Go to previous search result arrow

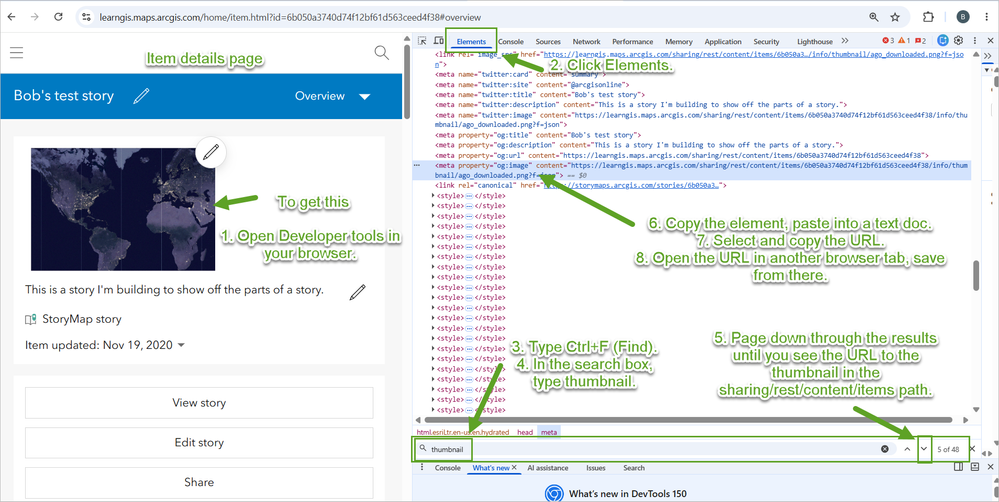907,449
